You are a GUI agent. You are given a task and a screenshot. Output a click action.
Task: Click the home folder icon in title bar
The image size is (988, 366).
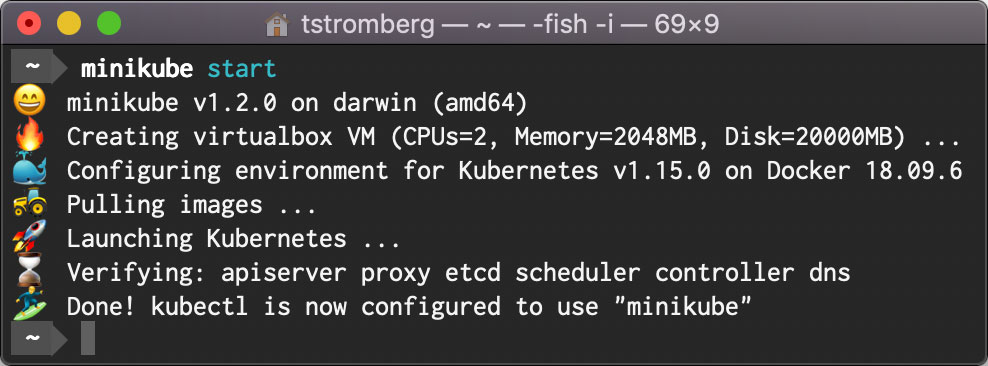pos(277,24)
